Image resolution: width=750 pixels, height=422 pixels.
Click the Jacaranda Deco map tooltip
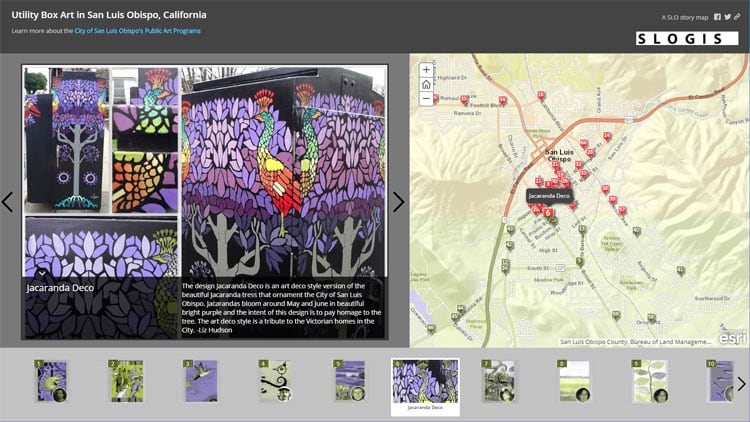click(x=549, y=196)
